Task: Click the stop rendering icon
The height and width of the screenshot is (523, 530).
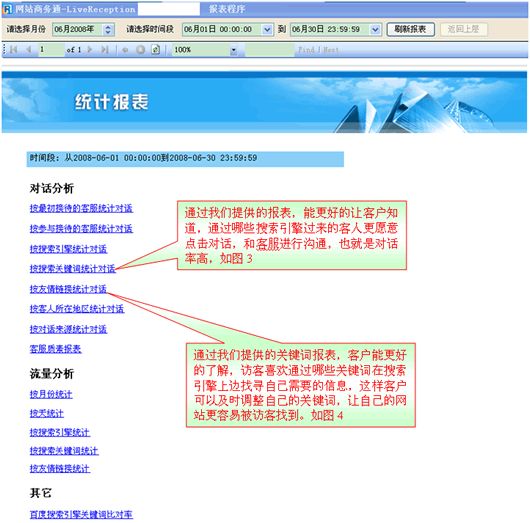Action: (x=141, y=50)
